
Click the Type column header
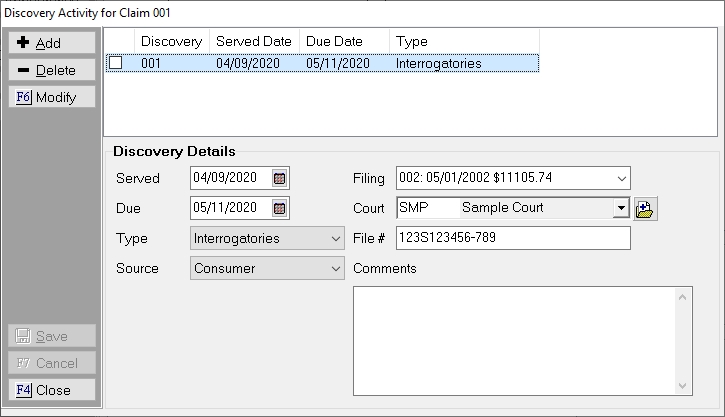point(412,41)
